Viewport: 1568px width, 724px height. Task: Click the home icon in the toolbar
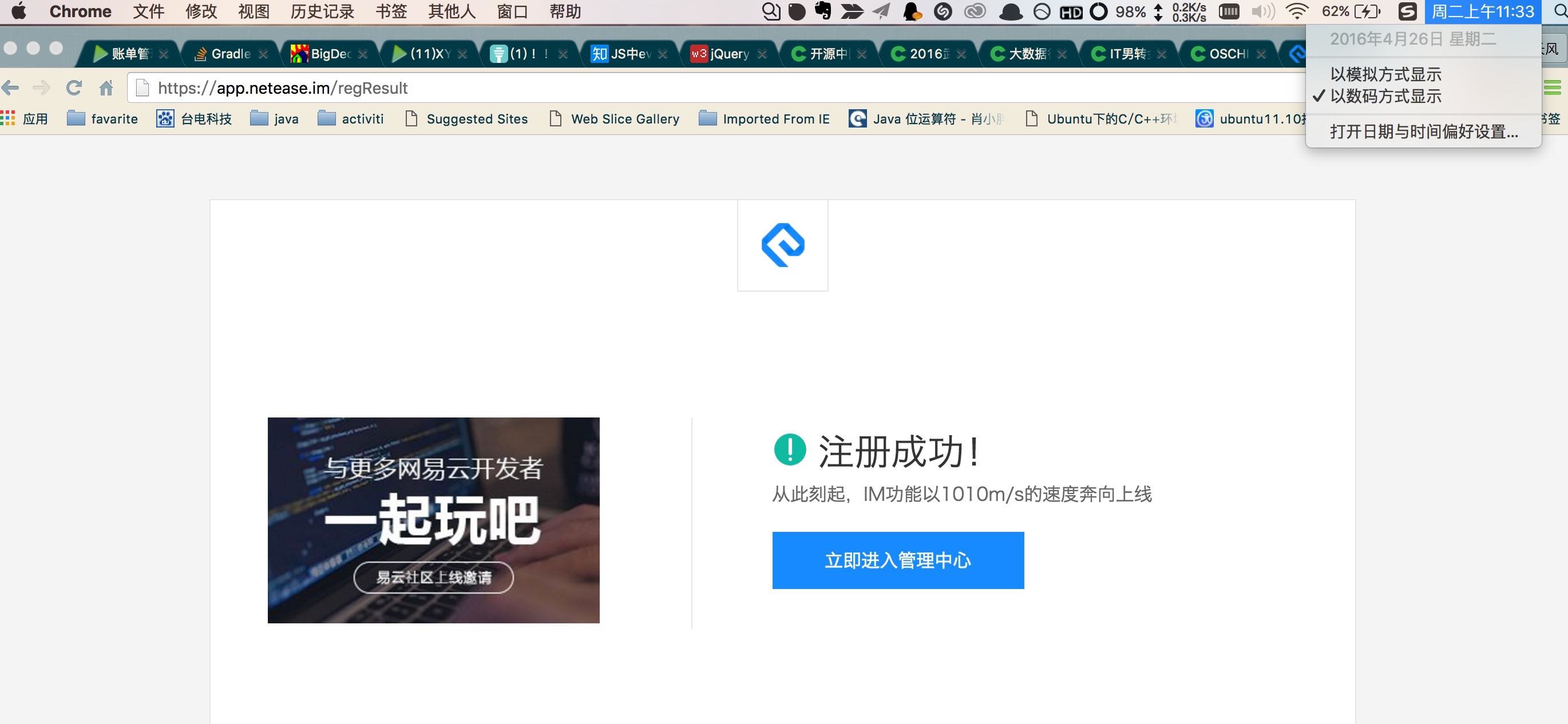[106, 88]
